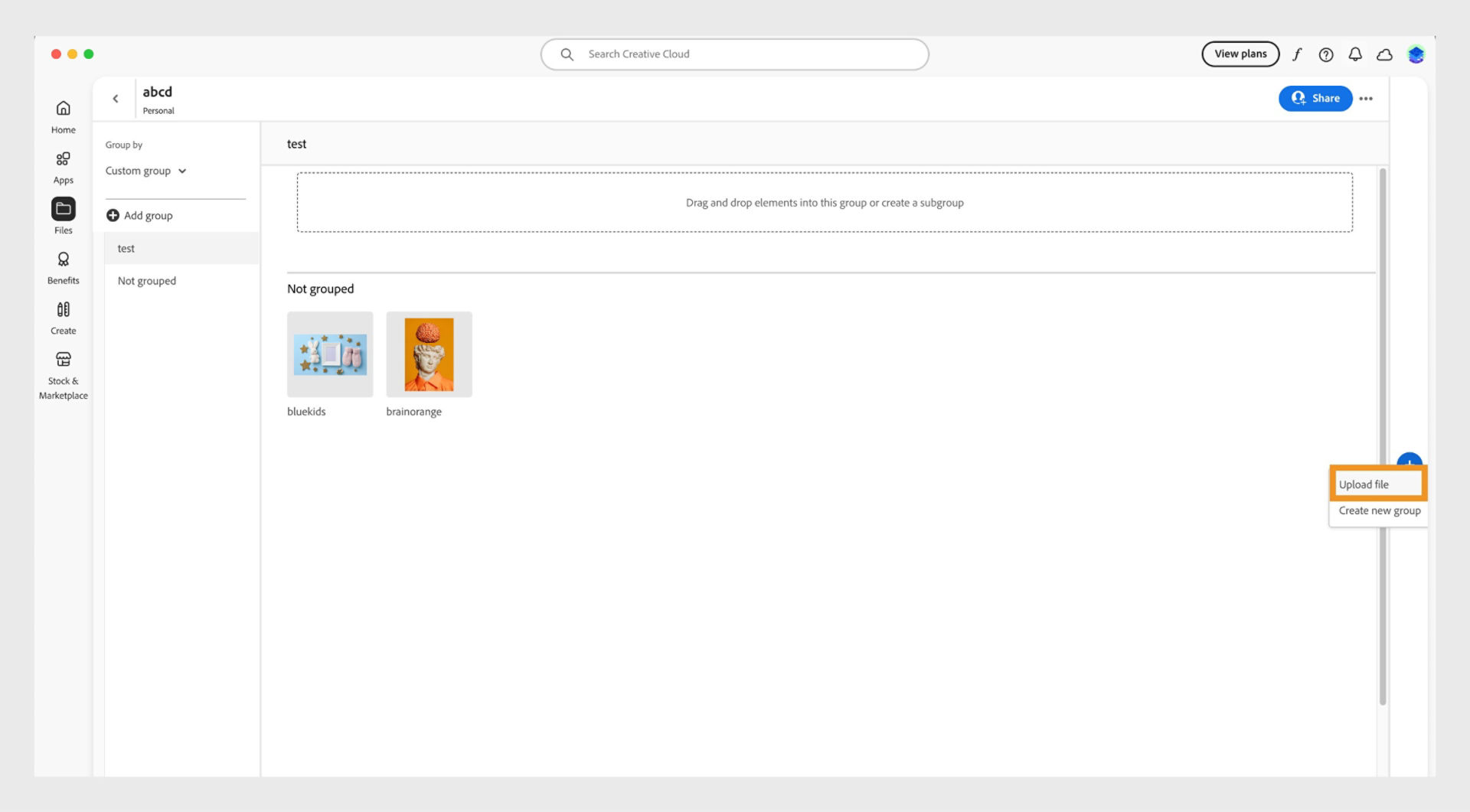1470x812 pixels.
Task: Open the Help menu
Action: coord(1326,54)
